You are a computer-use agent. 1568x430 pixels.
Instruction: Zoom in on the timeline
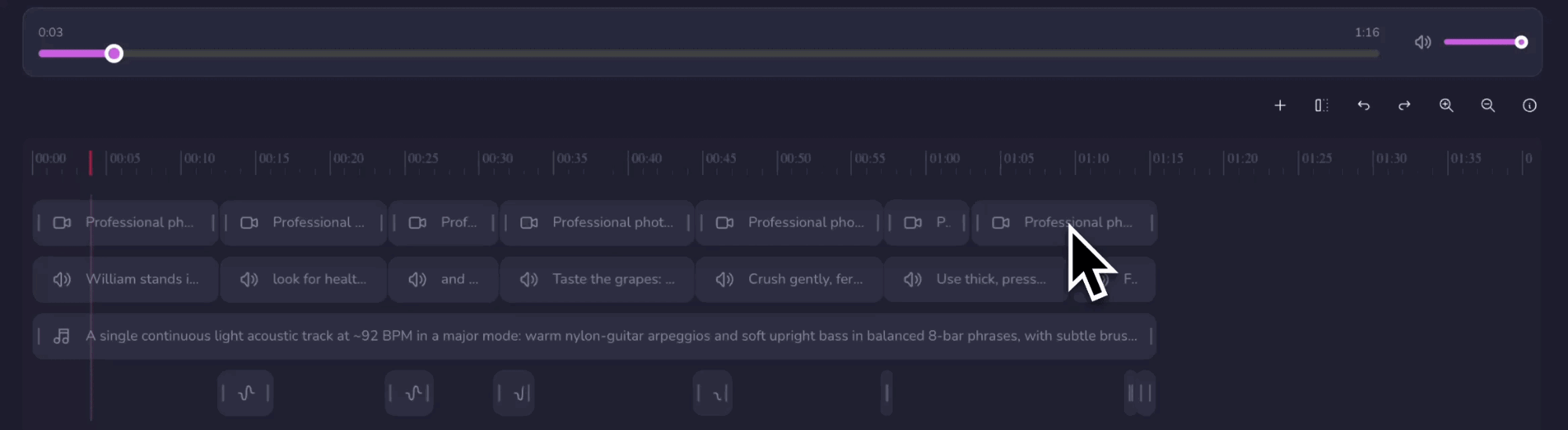(x=1446, y=105)
